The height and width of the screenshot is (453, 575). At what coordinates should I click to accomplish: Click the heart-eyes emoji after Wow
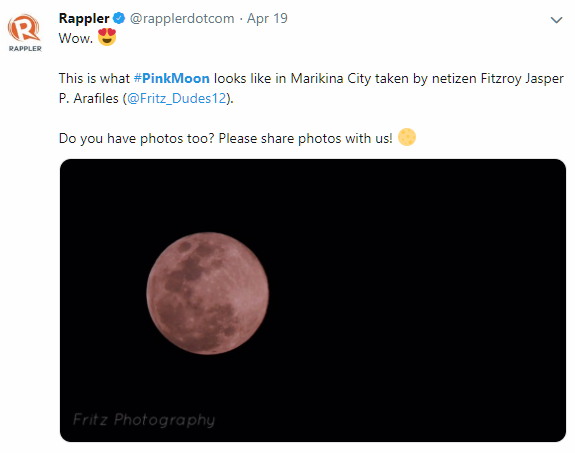click(x=107, y=37)
